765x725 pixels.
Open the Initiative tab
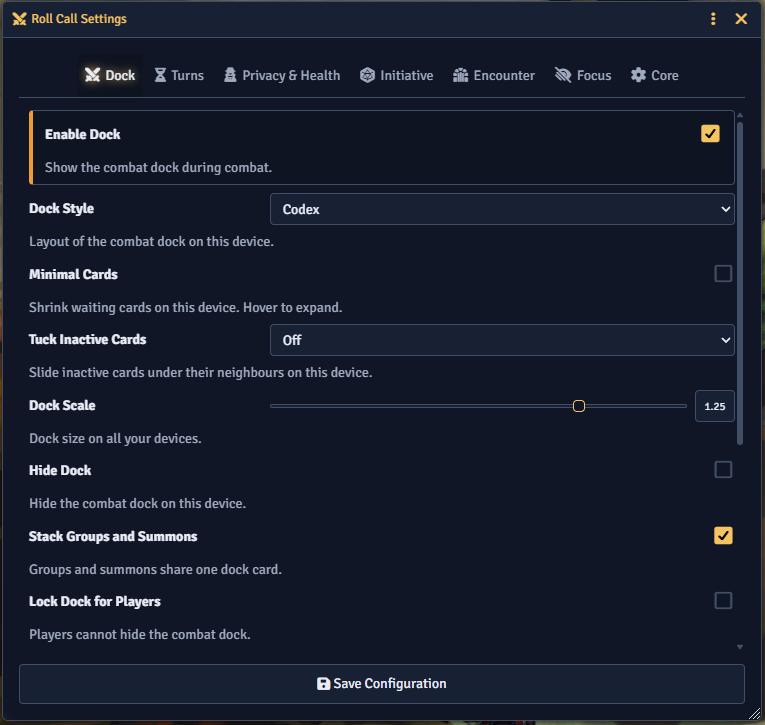[x=397, y=75]
